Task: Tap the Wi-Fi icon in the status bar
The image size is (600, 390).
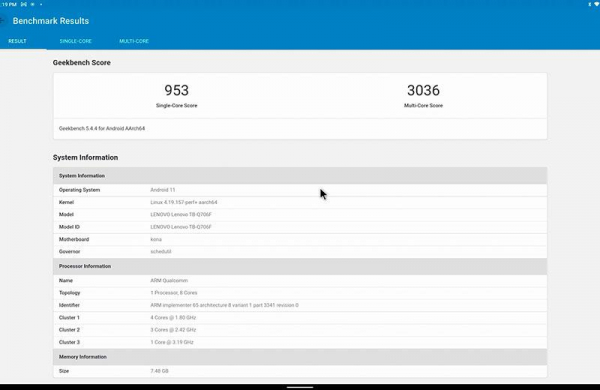Action: pyautogui.click(x=597, y=4)
